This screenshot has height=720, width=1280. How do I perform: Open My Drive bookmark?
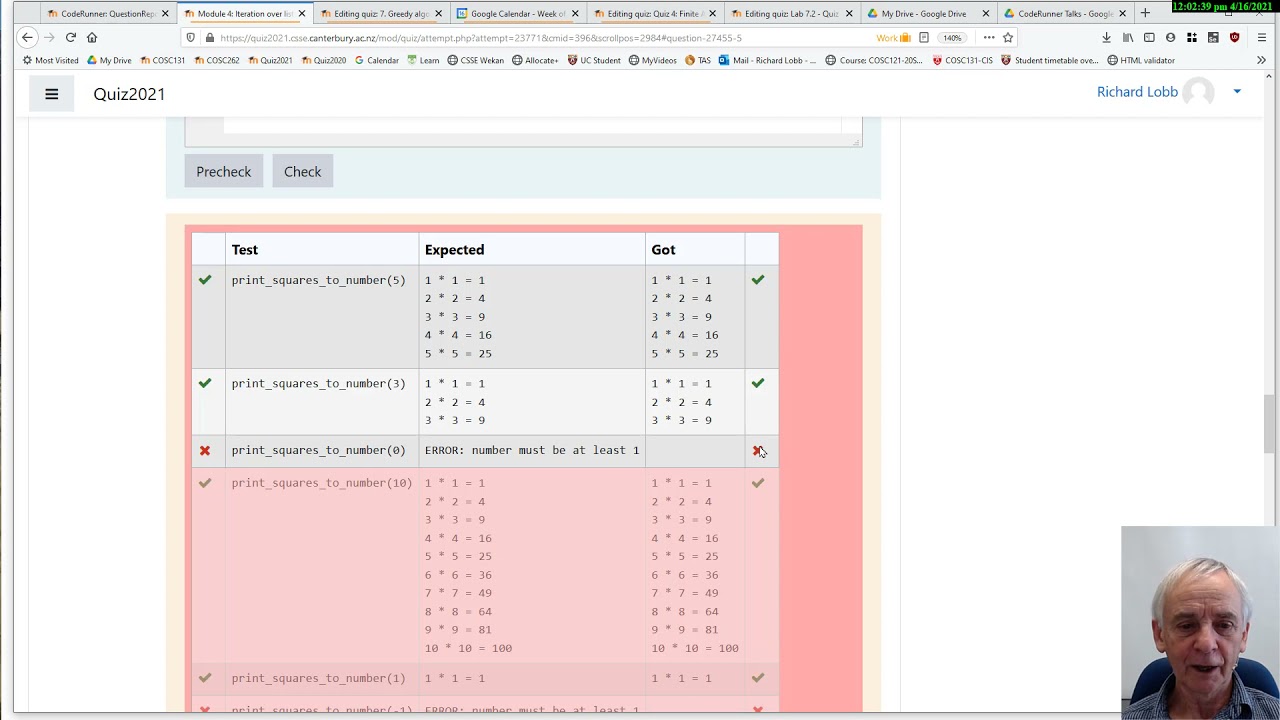coord(109,60)
